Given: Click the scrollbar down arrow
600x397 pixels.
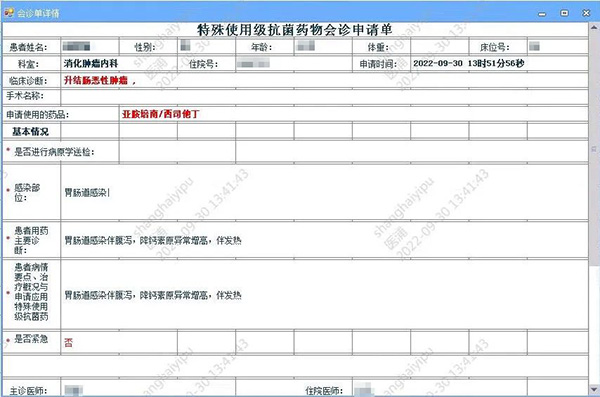Looking at the screenshot, I should point(594,390).
